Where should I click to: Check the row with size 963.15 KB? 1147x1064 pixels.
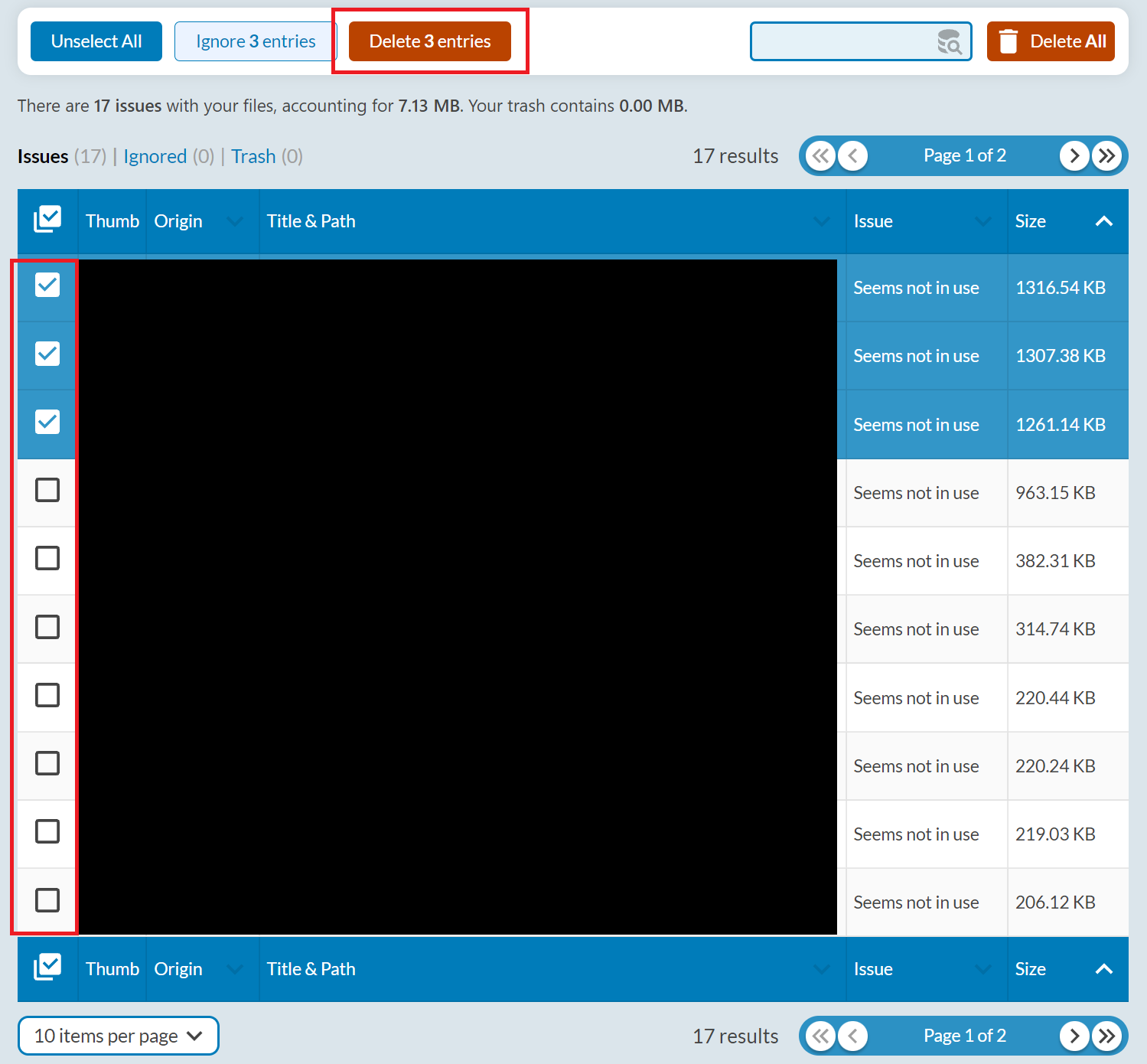(47, 490)
